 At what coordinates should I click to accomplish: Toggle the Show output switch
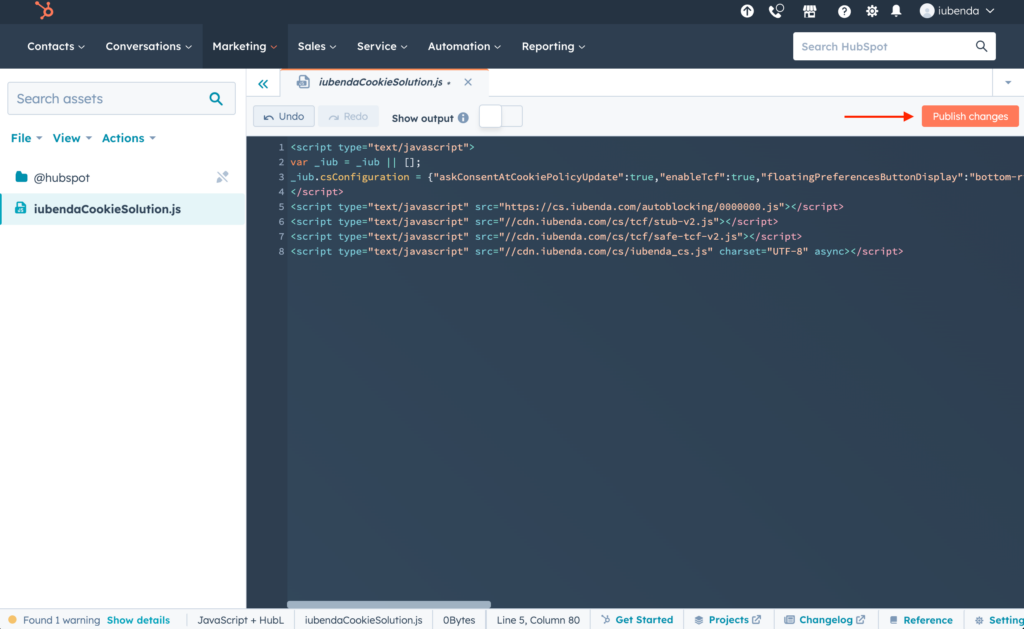click(x=500, y=116)
